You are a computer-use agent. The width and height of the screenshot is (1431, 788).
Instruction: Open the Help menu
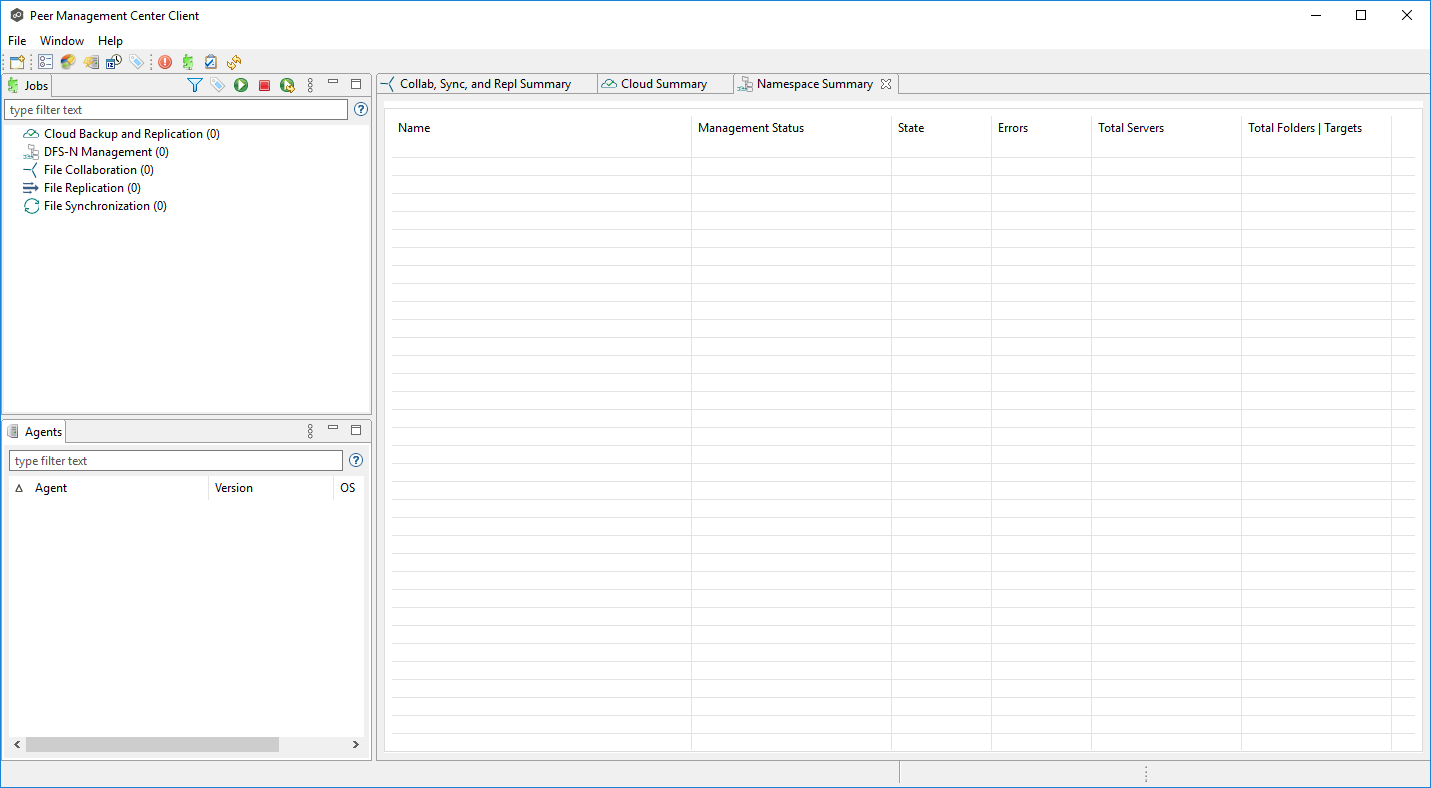[110, 41]
